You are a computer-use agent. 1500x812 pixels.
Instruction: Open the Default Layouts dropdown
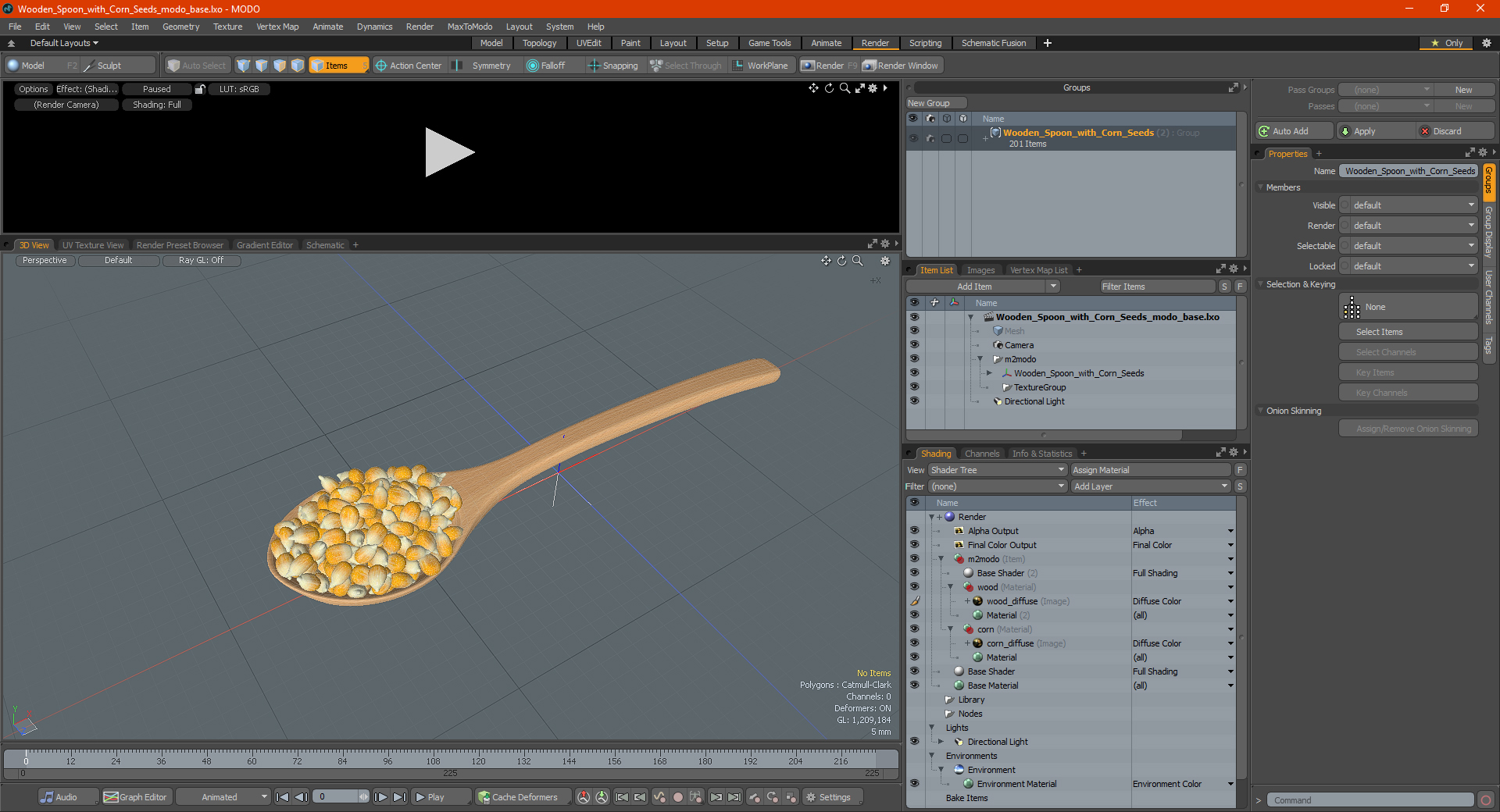64,43
